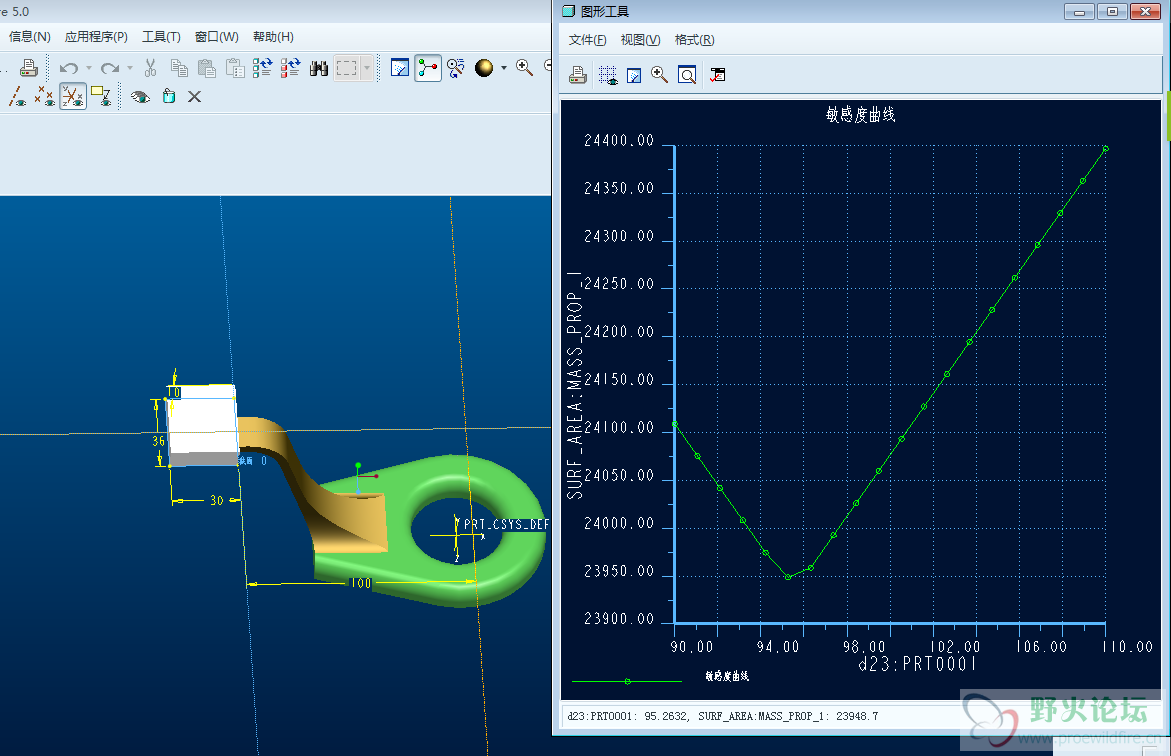Click the 100 dimension on the model

click(361, 583)
